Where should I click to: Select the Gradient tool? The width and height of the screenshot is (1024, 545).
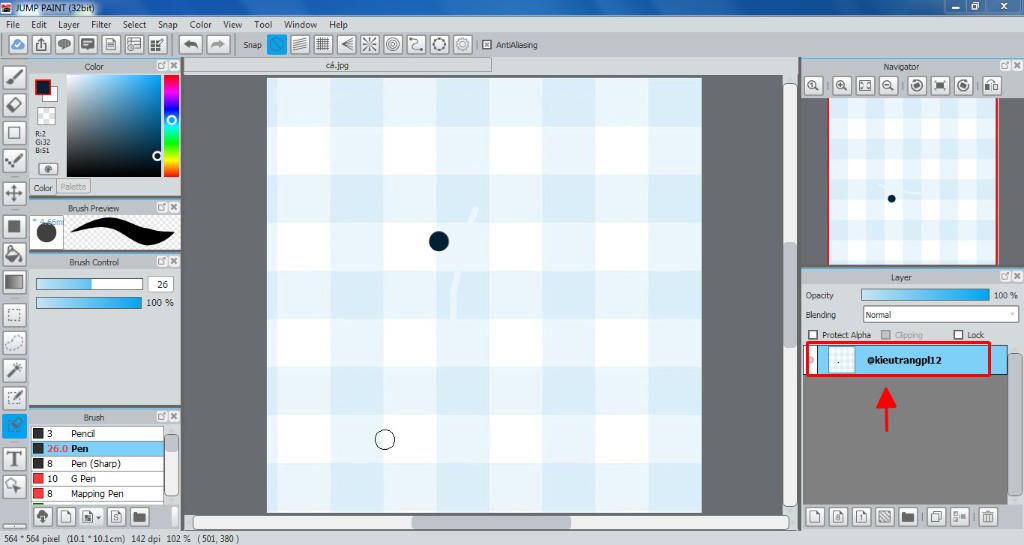click(x=14, y=282)
